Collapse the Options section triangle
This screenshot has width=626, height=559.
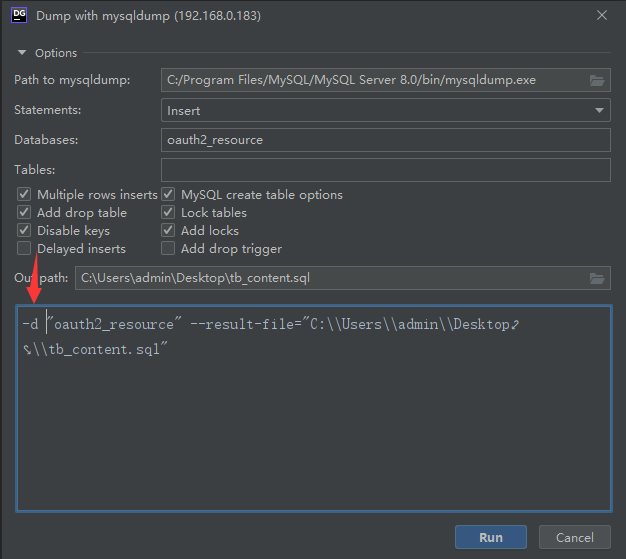[22, 53]
